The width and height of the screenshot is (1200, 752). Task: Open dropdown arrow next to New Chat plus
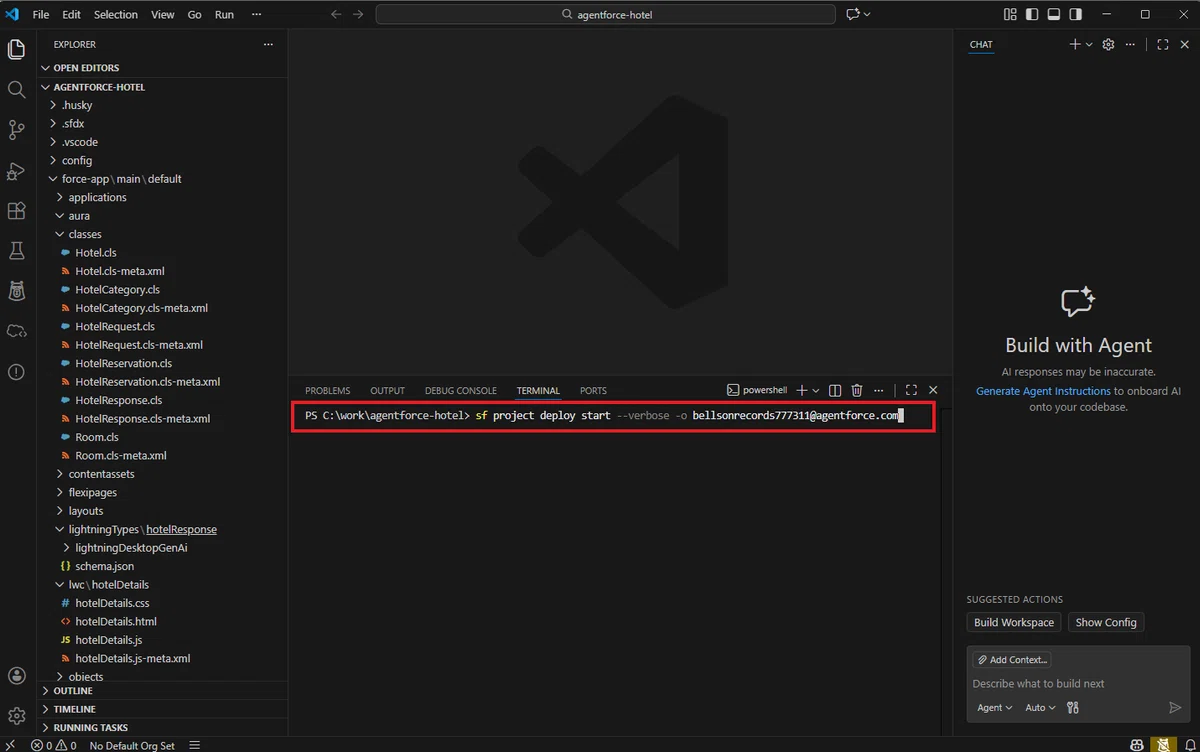pyautogui.click(x=1089, y=44)
